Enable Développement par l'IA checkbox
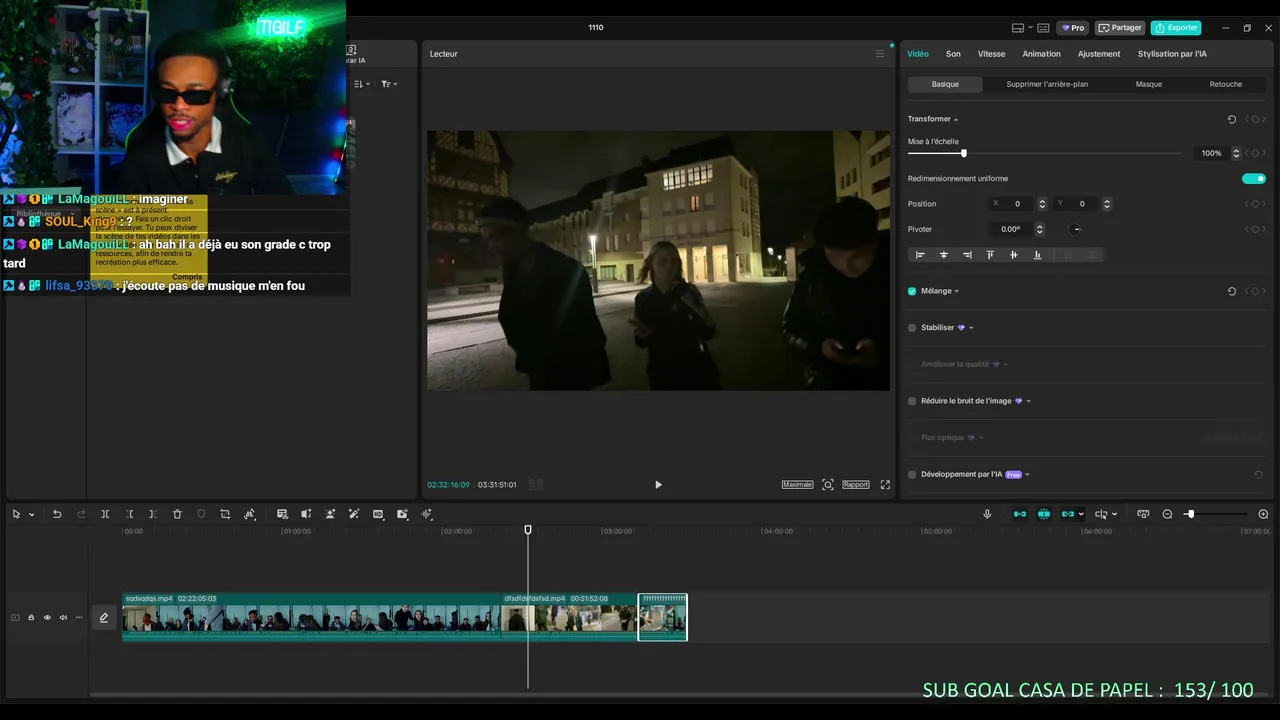The height and width of the screenshot is (720, 1280). point(912,475)
